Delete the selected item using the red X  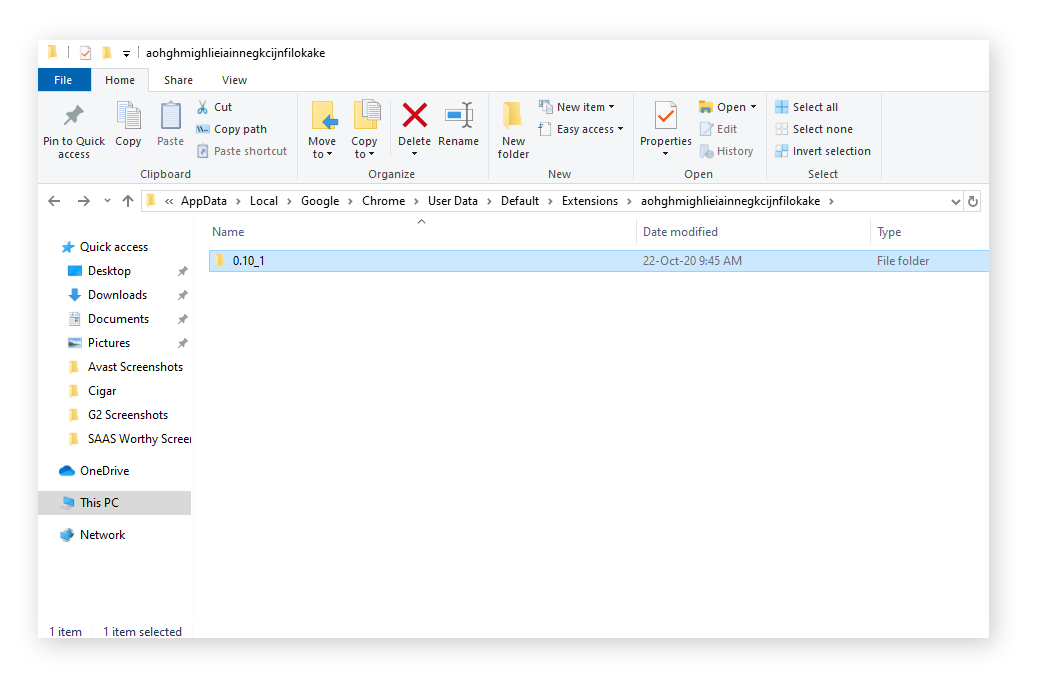(414, 120)
